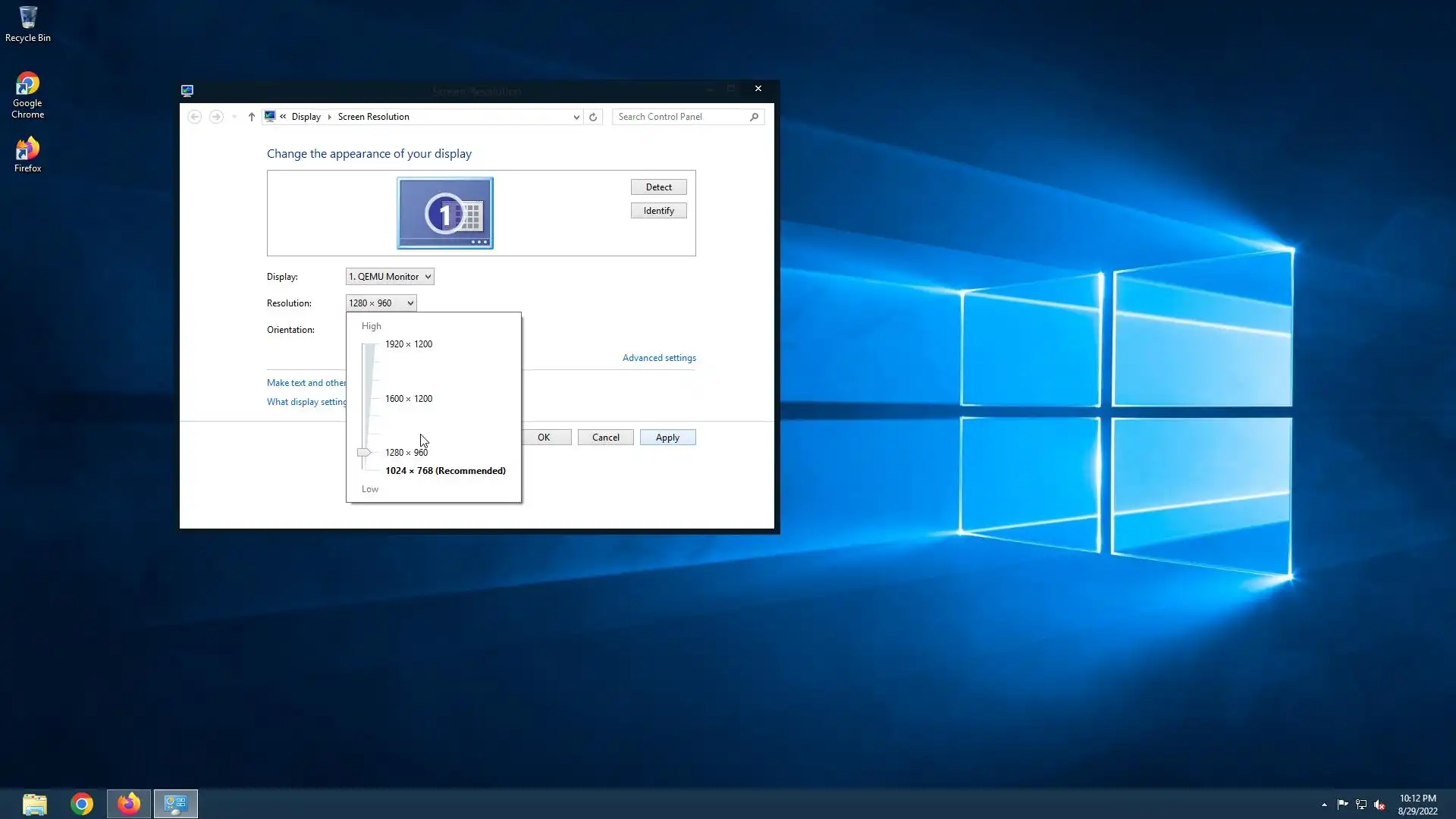The width and height of the screenshot is (1456, 819).
Task: Click the monitor 1 display thumbnail
Action: tap(445, 213)
